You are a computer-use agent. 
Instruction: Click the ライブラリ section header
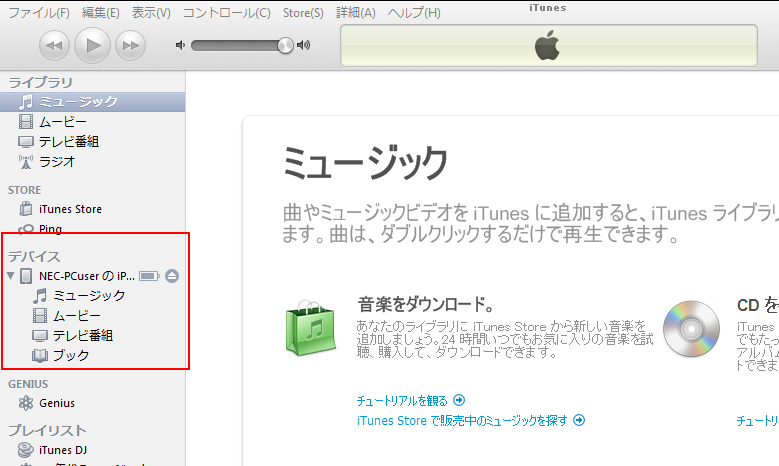point(40,82)
